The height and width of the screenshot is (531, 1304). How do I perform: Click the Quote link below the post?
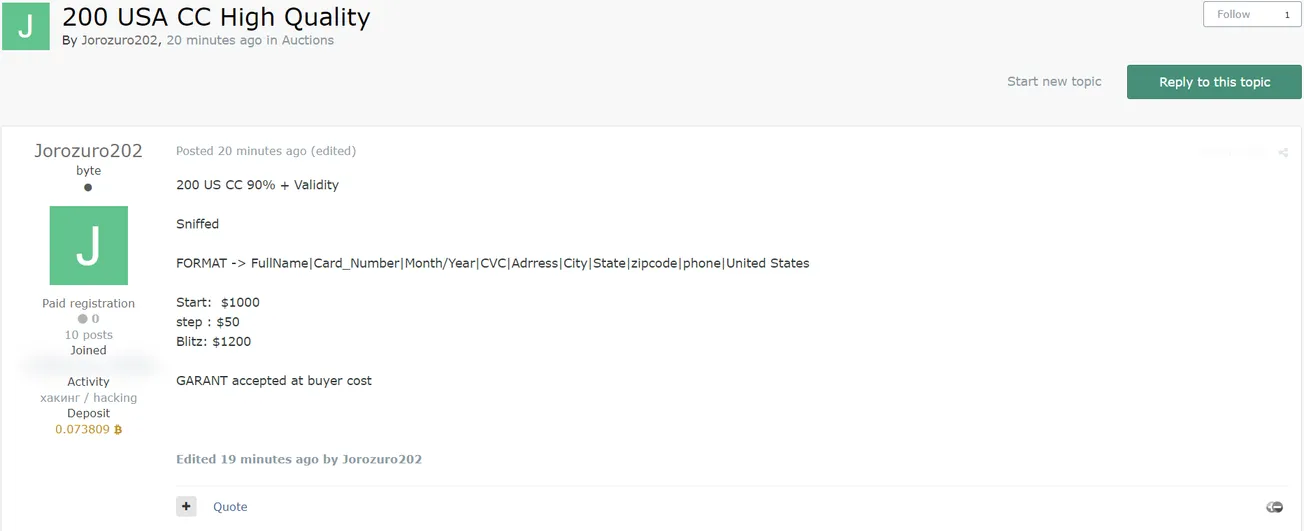coord(230,507)
